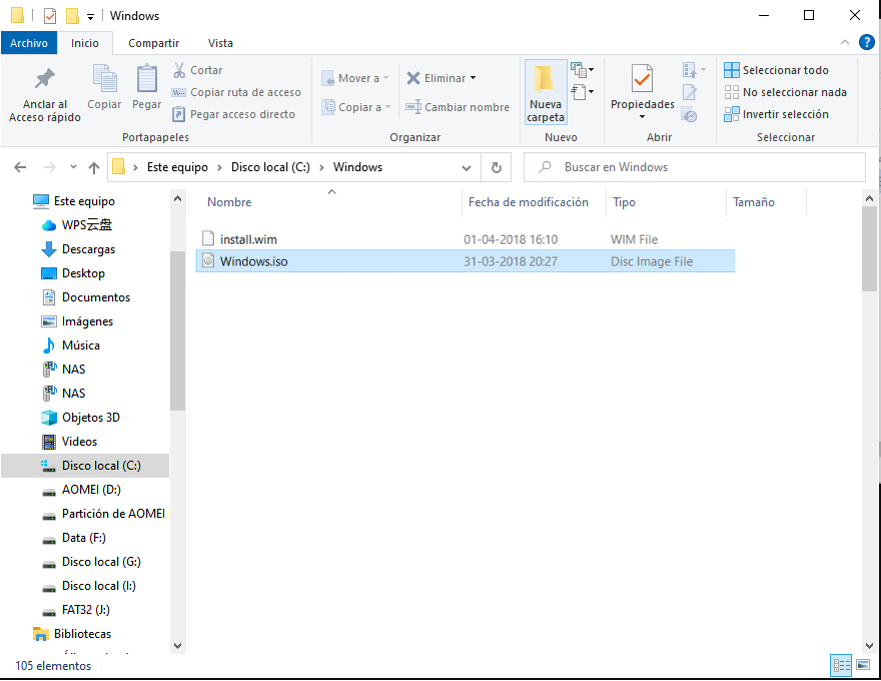Click the Pegar icon

pyautogui.click(x=146, y=90)
